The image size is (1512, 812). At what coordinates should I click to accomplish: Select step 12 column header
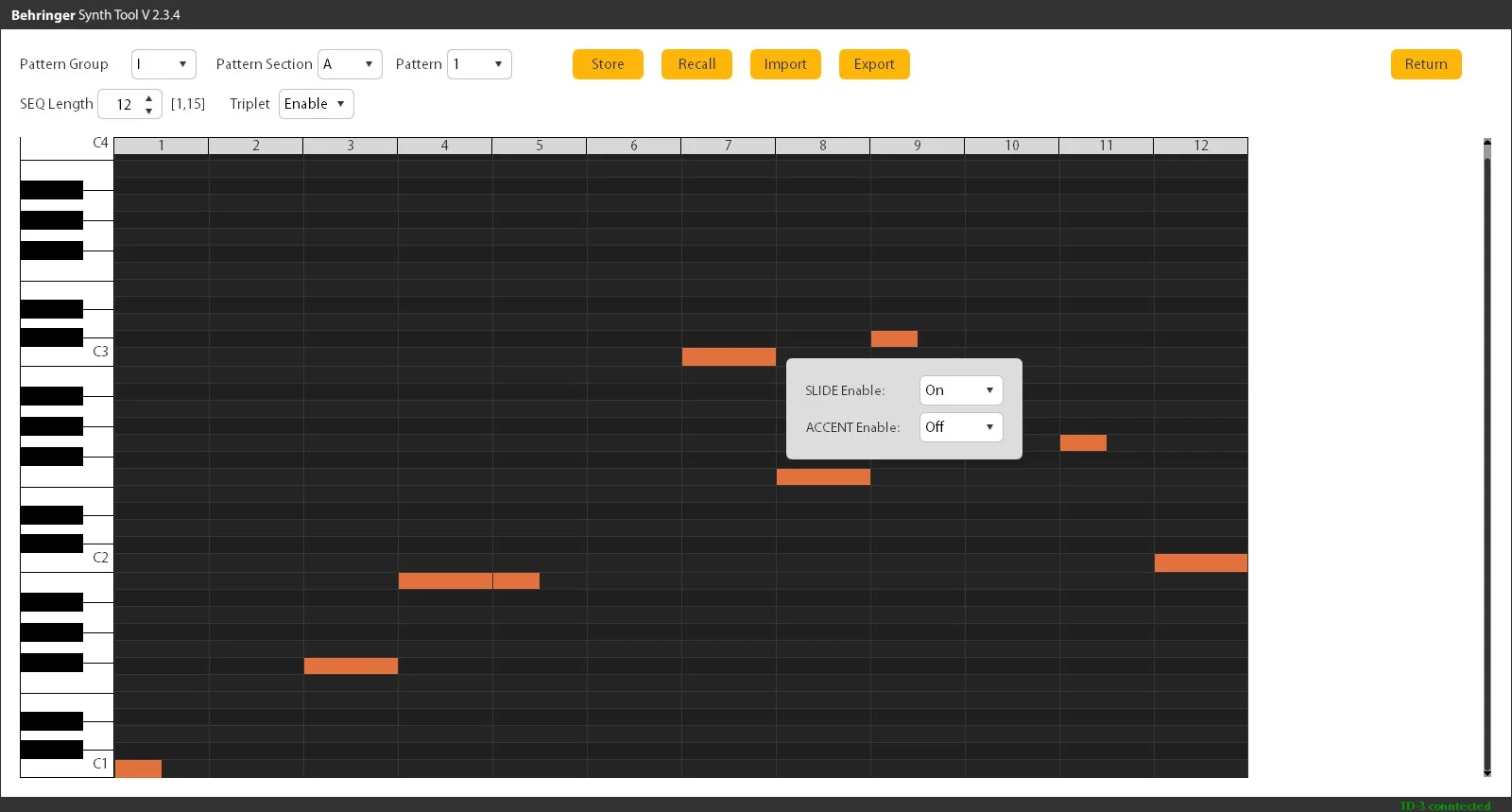click(x=1201, y=146)
